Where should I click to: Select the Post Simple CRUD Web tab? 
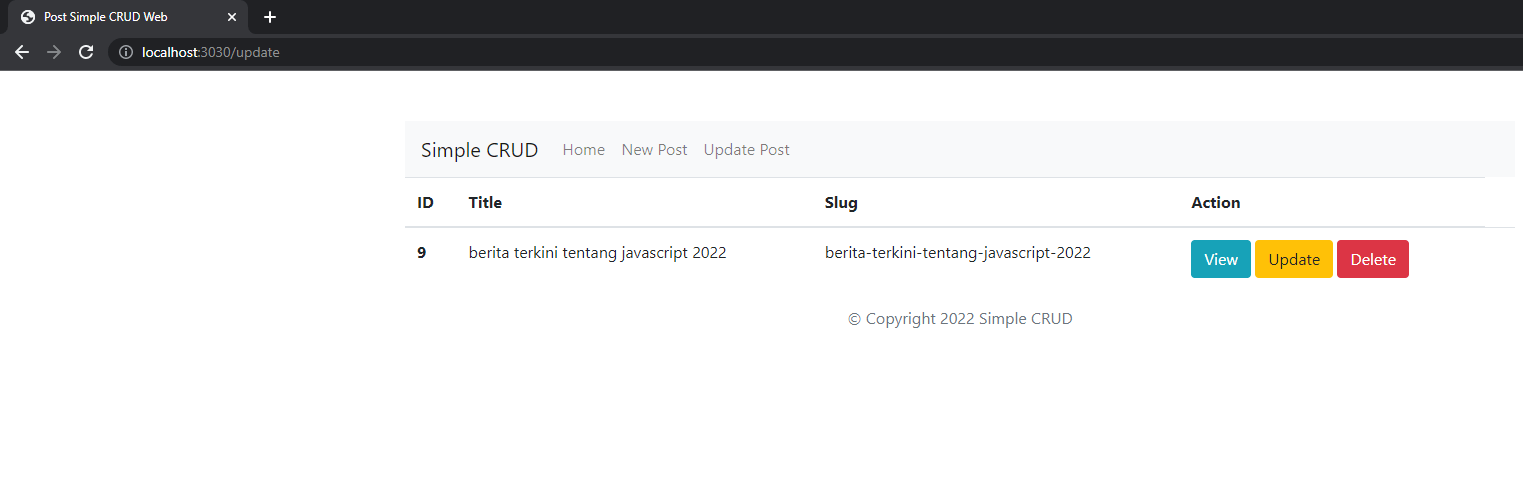(x=128, y=17)
